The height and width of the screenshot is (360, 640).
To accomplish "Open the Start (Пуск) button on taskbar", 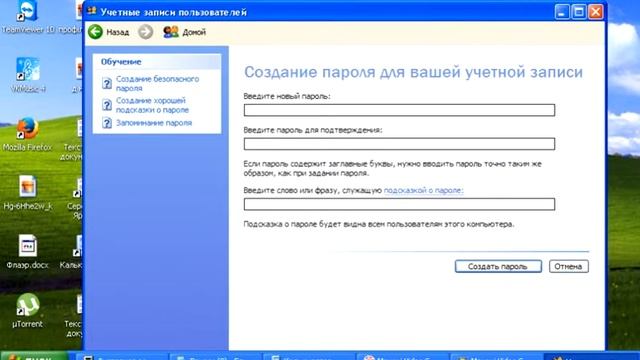I will tap(33, 356).
